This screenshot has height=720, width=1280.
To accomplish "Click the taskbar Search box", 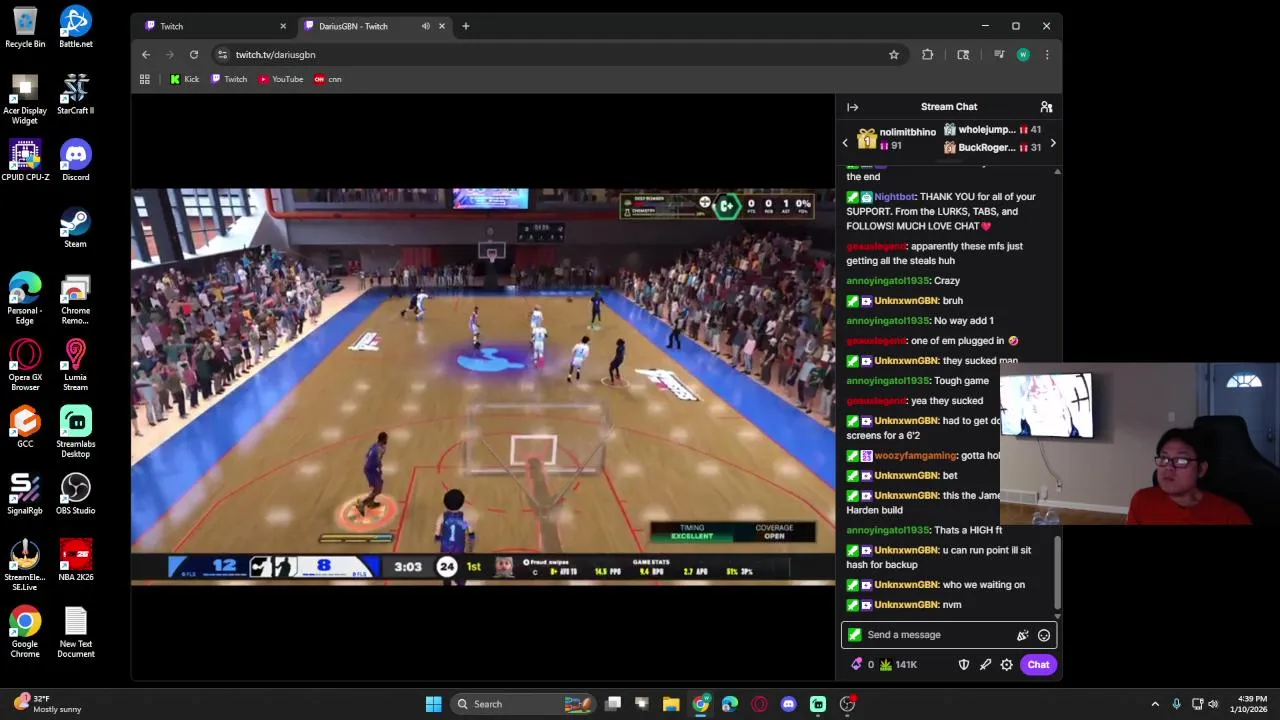I will (523, 704).
